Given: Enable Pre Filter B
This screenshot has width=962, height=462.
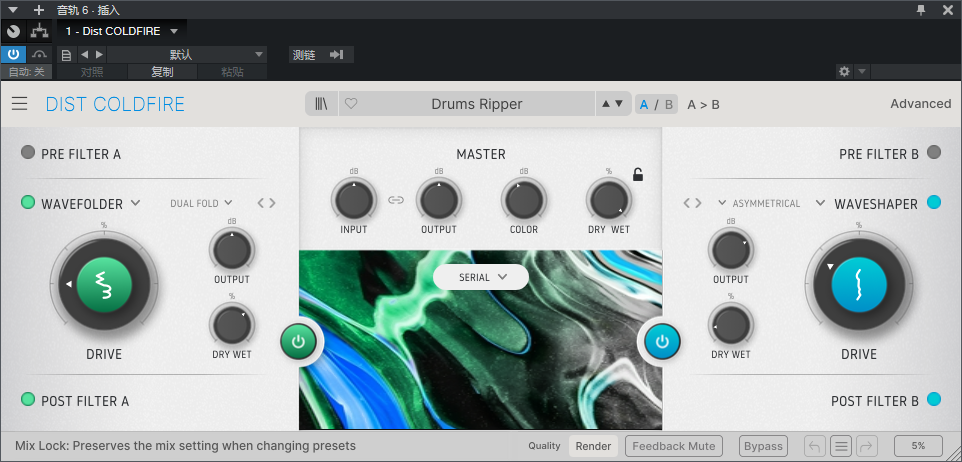Looking at the screenshot, I should tap(934, 153).
